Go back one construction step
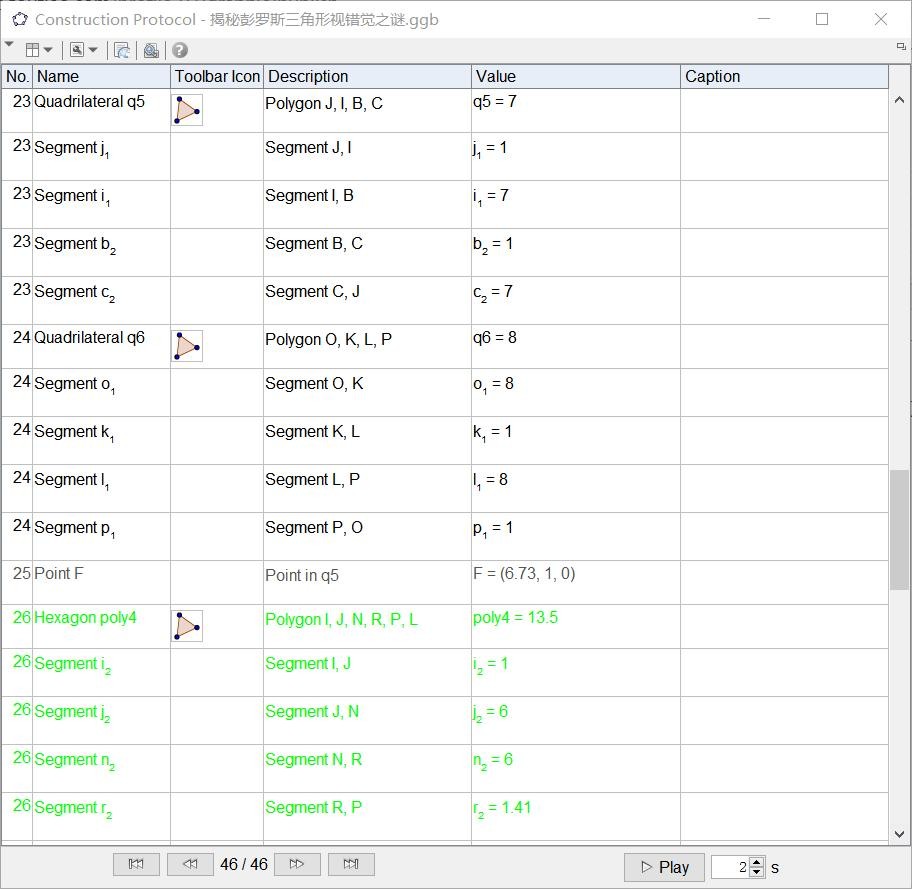This screenshot has width=912, height=889. (x=190, y=865)
